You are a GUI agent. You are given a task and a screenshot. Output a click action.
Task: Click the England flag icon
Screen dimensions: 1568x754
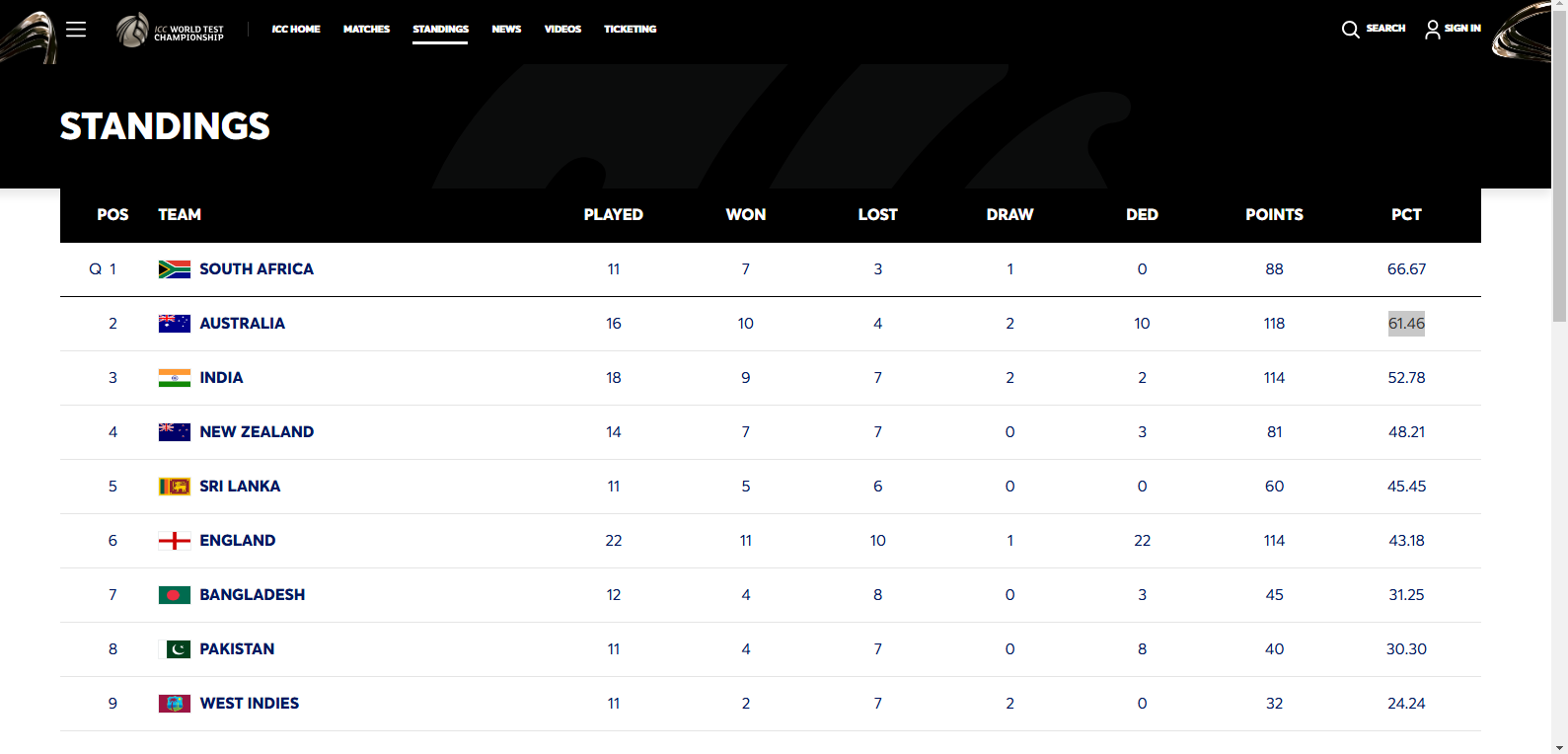pos(175,541)
